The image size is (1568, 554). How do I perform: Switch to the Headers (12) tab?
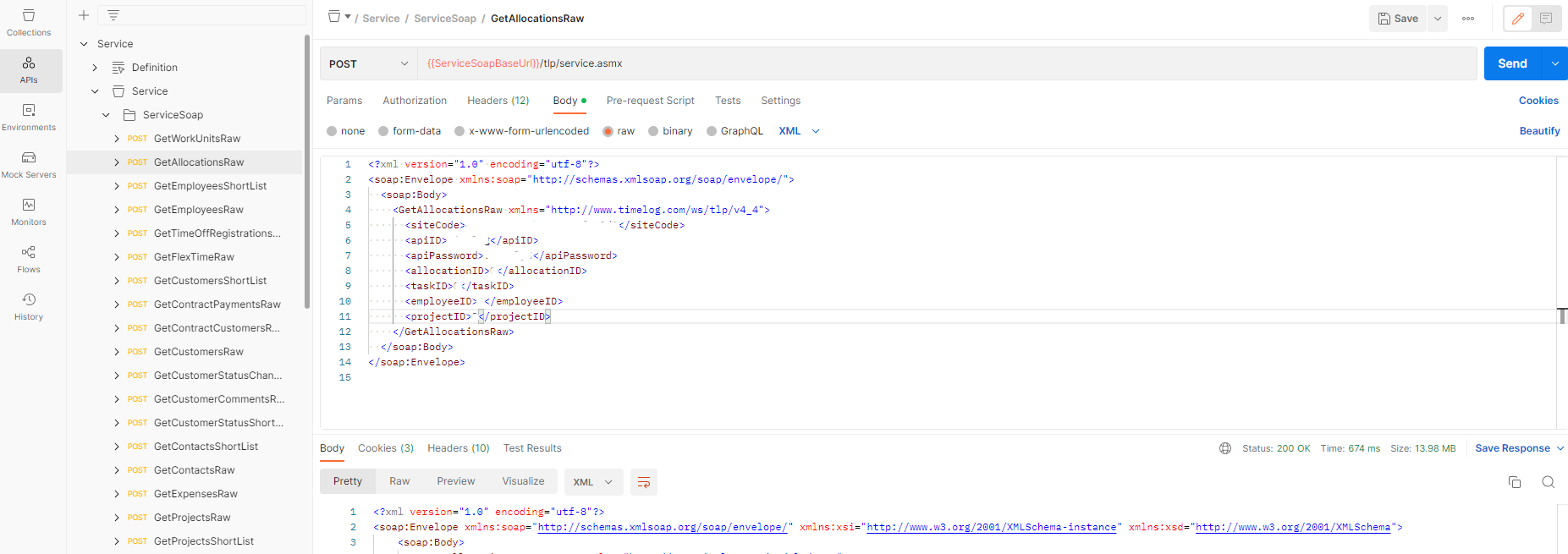pyautogui.click(x=498, y=101)
